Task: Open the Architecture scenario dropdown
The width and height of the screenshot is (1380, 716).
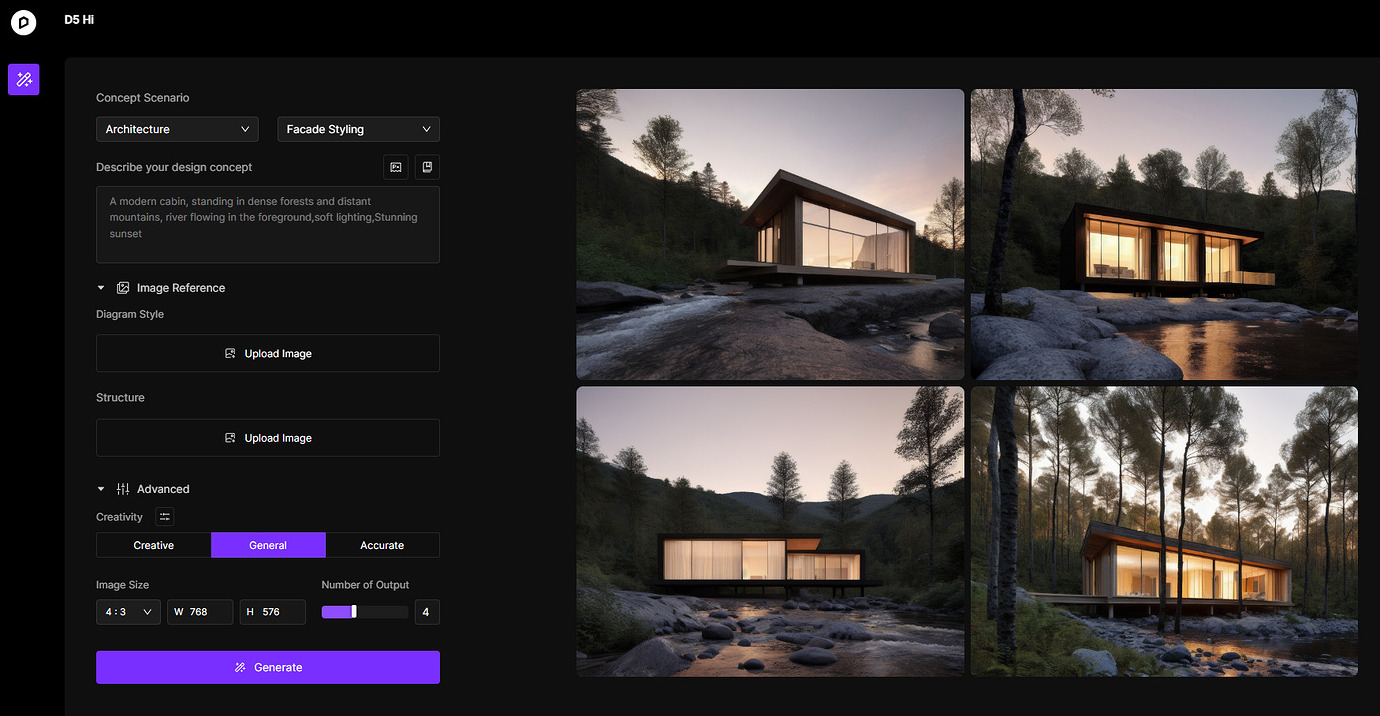Action: pyautogui.click(x=177, y=129)
